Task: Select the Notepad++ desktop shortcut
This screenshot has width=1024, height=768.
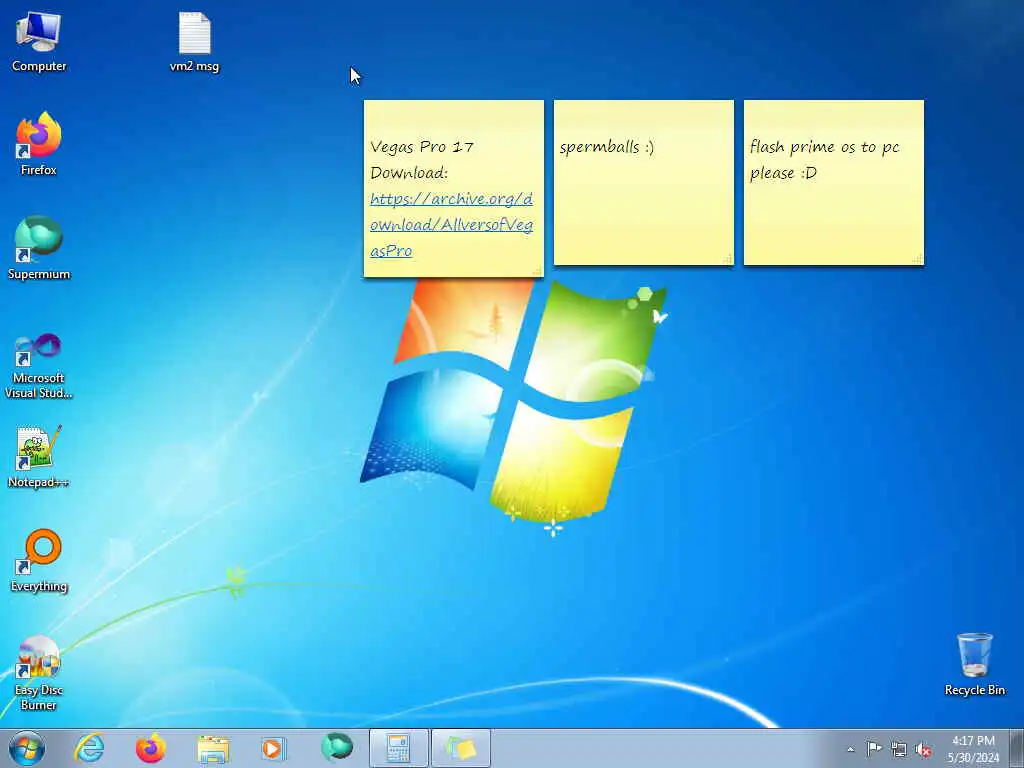Action: (x=39, y=456)
